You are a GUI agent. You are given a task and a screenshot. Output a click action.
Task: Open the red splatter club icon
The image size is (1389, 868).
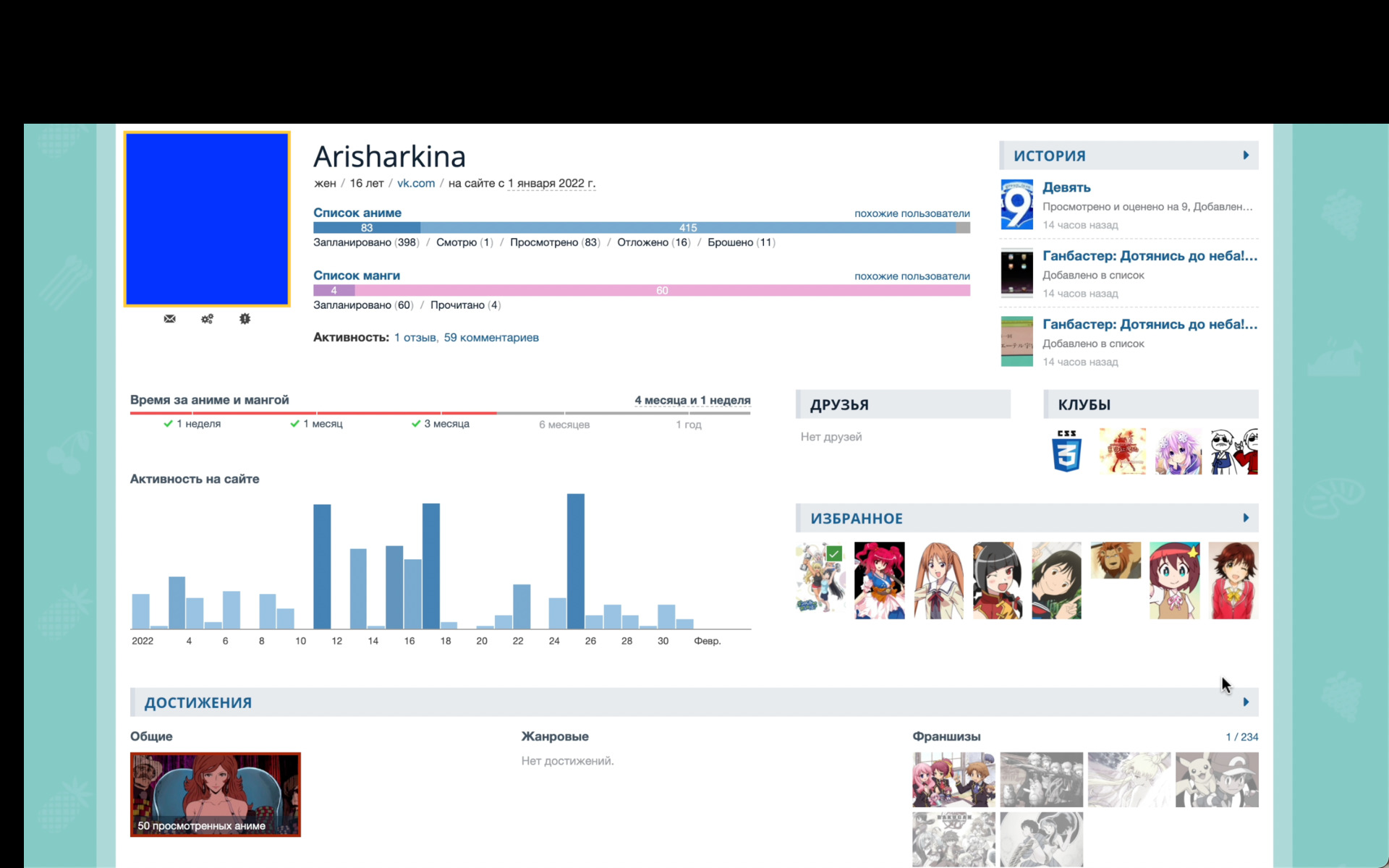click(1122, 451)
